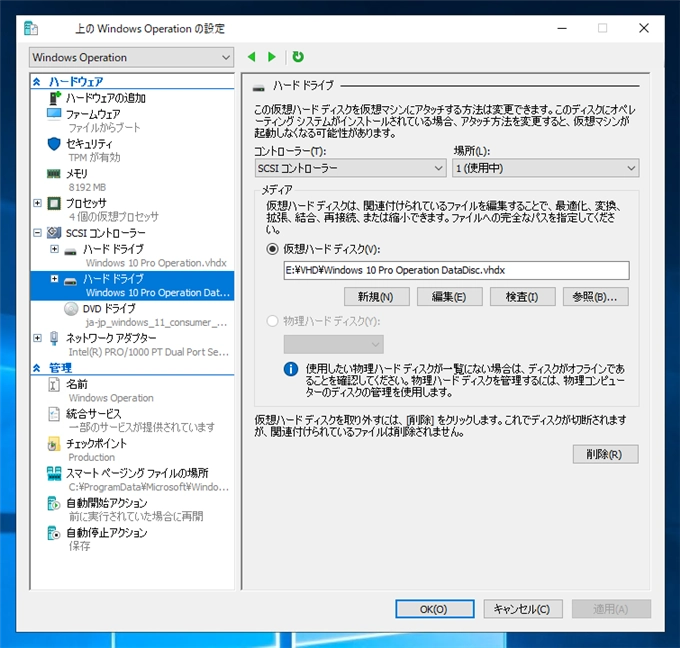Click the settings window title bar icon
Viewport: 680px width, 648px height.
[x=31, y=28]
